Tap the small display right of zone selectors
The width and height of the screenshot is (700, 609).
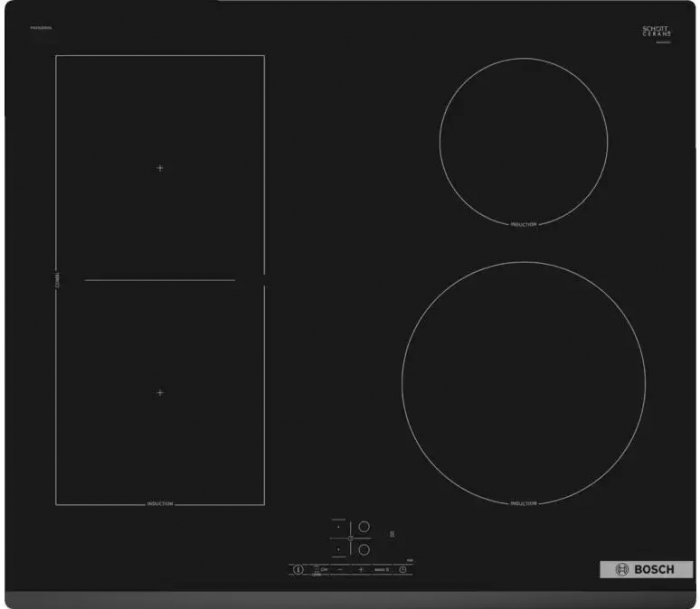[392, 534]
